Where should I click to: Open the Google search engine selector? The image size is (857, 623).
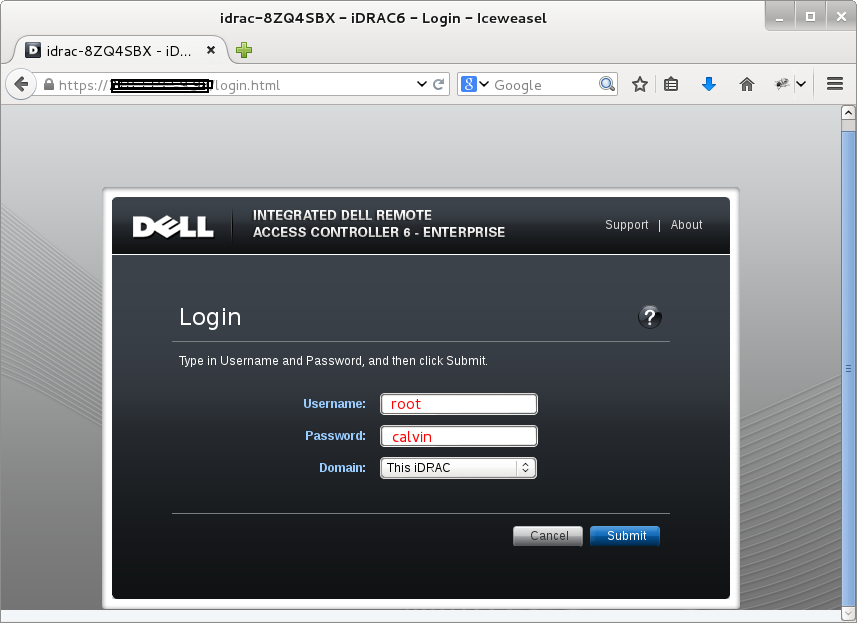click(x=474, y=84)
